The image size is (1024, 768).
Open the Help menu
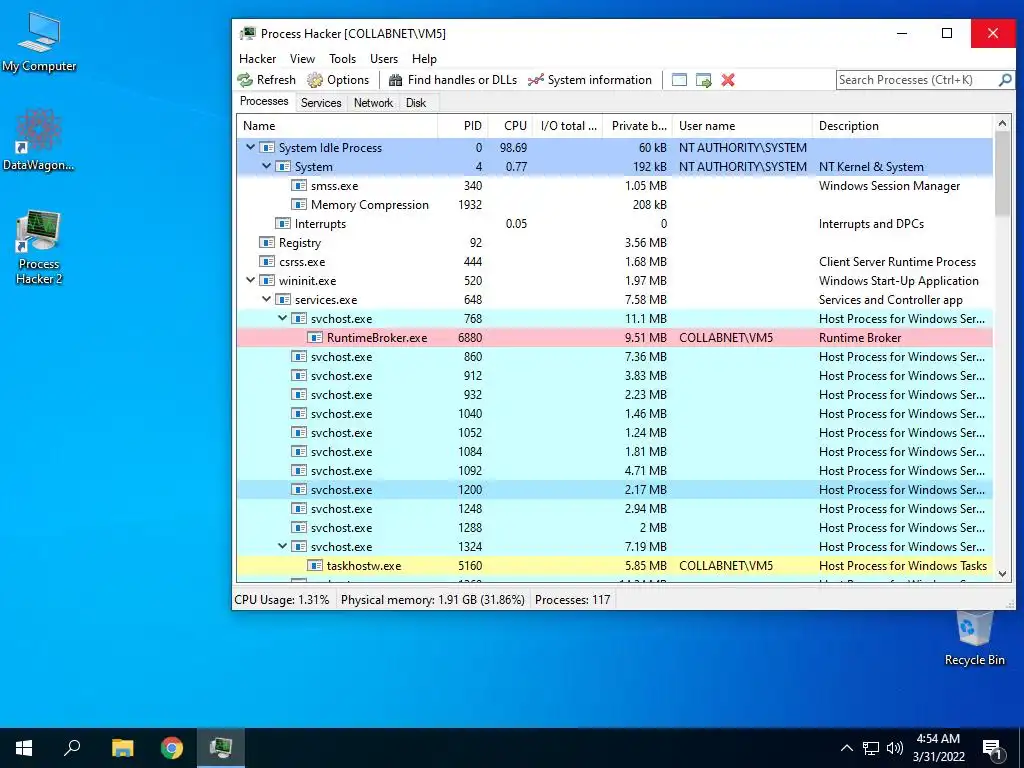424,59
